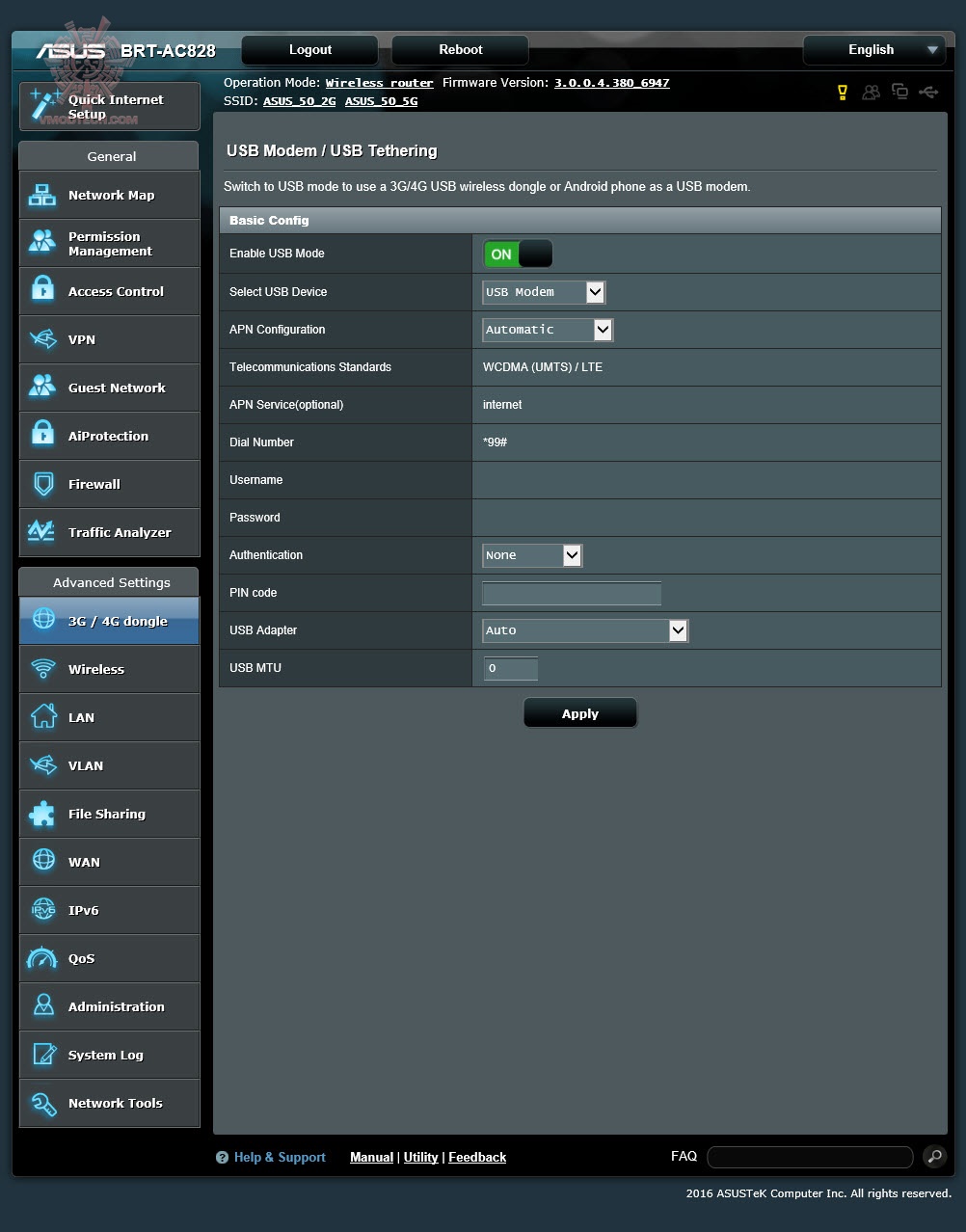Image resolution: width=966 pixels, height=1232 pixels.
Task: Click the IPv6 globe icon
Action: tap(43, 909)
